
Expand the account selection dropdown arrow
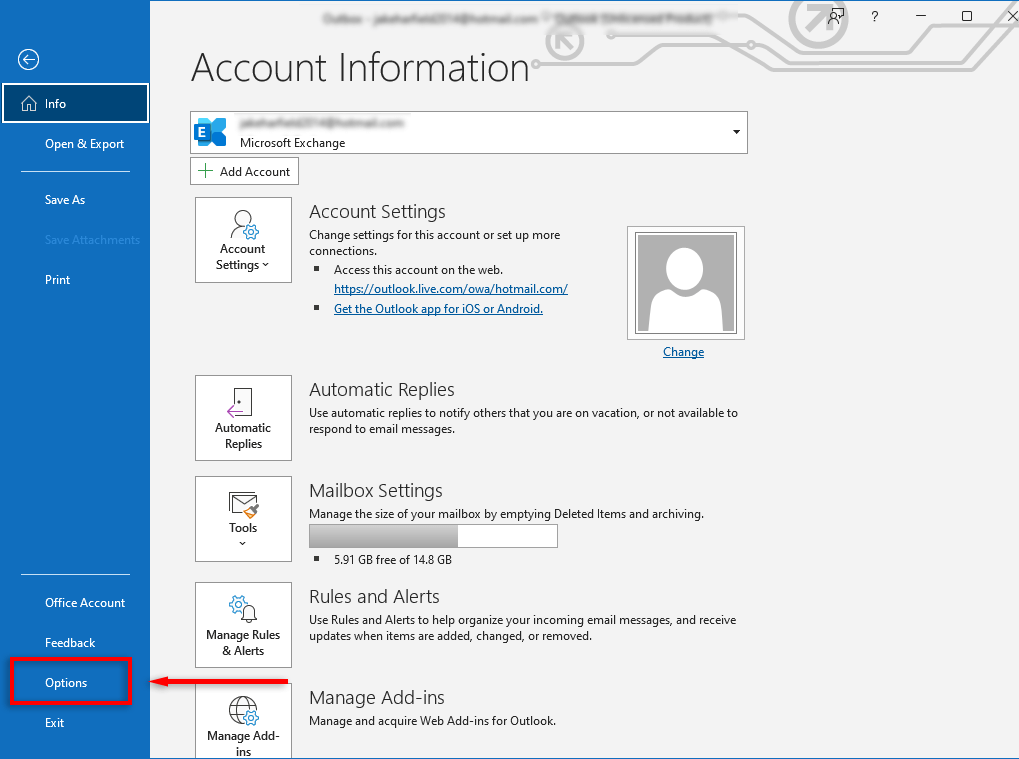click(x=736, y=132)
